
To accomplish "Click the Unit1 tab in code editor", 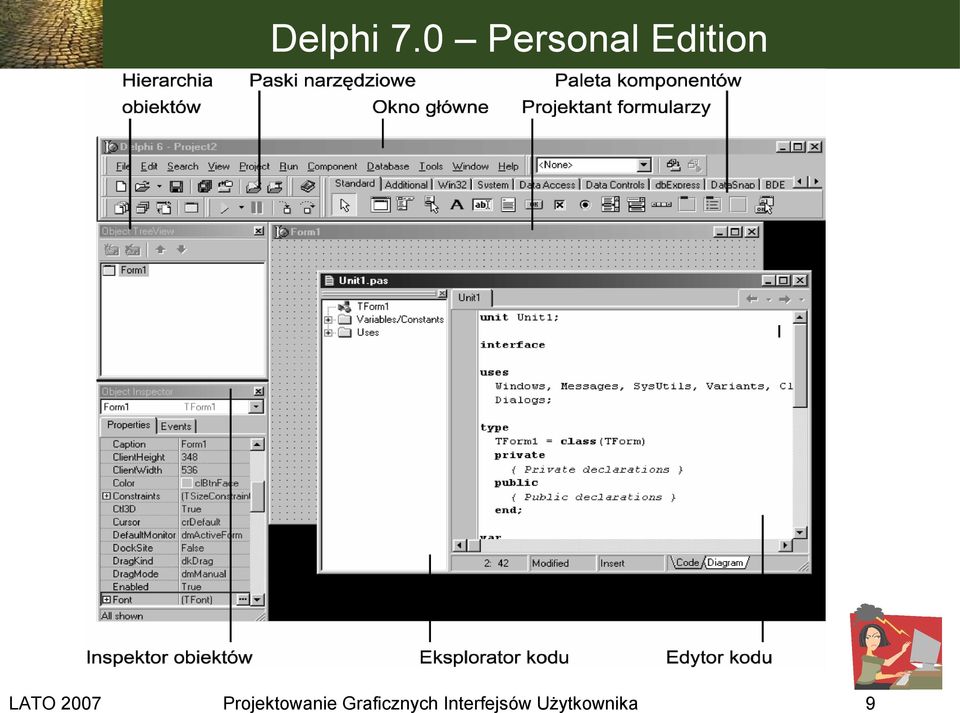I will point(469,297).
